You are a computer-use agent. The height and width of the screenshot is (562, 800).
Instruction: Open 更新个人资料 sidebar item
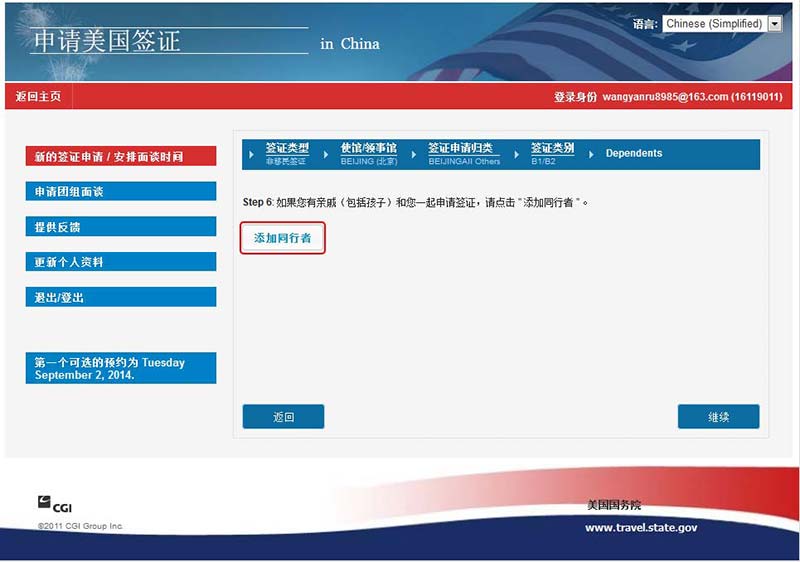pos(121,262)
